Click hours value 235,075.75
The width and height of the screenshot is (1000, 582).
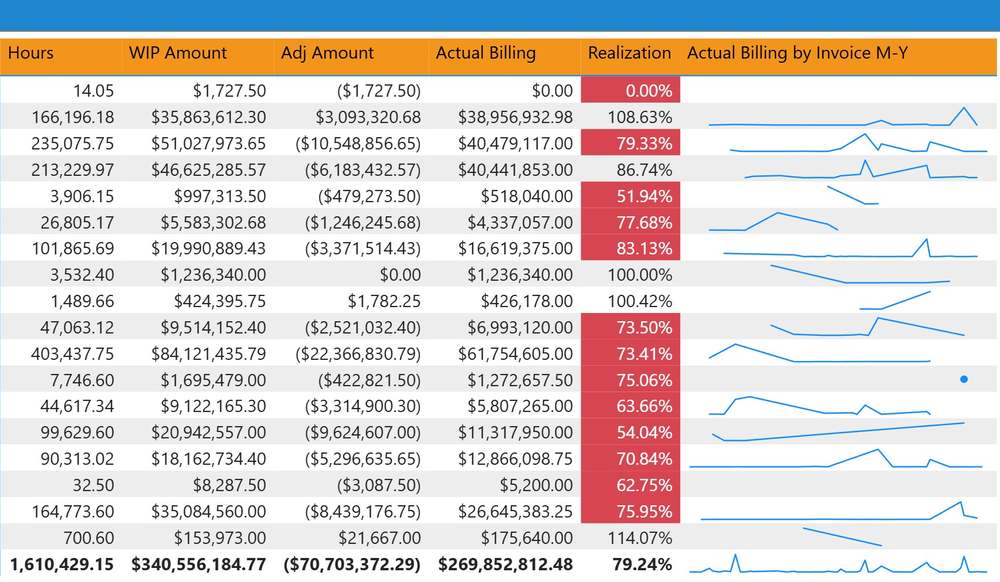[x=73, y=143]
